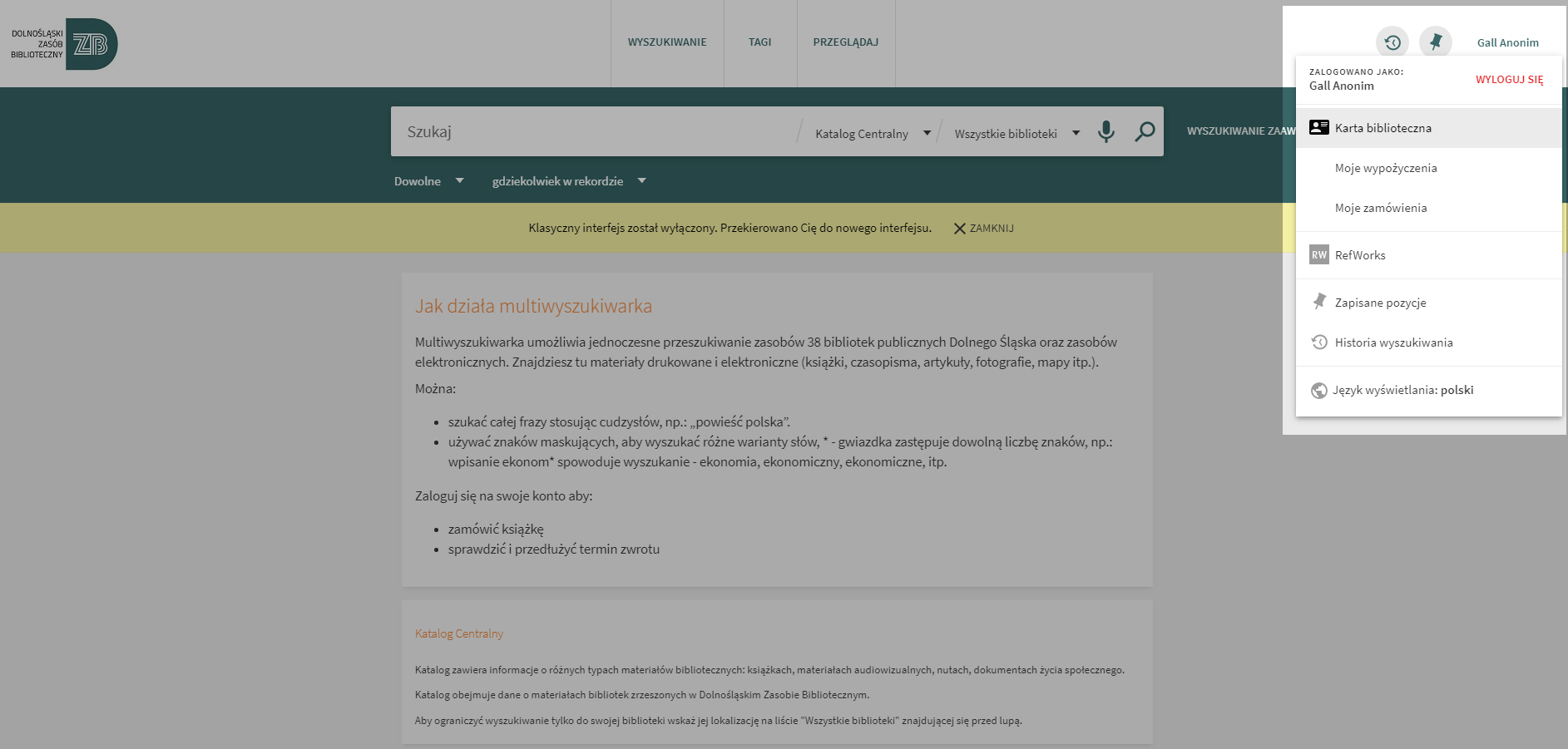Open the Wszystkie biblioteki dropdown
Image resolution: width=1568 pixels, height=749 pixels.
point(1016,133)
